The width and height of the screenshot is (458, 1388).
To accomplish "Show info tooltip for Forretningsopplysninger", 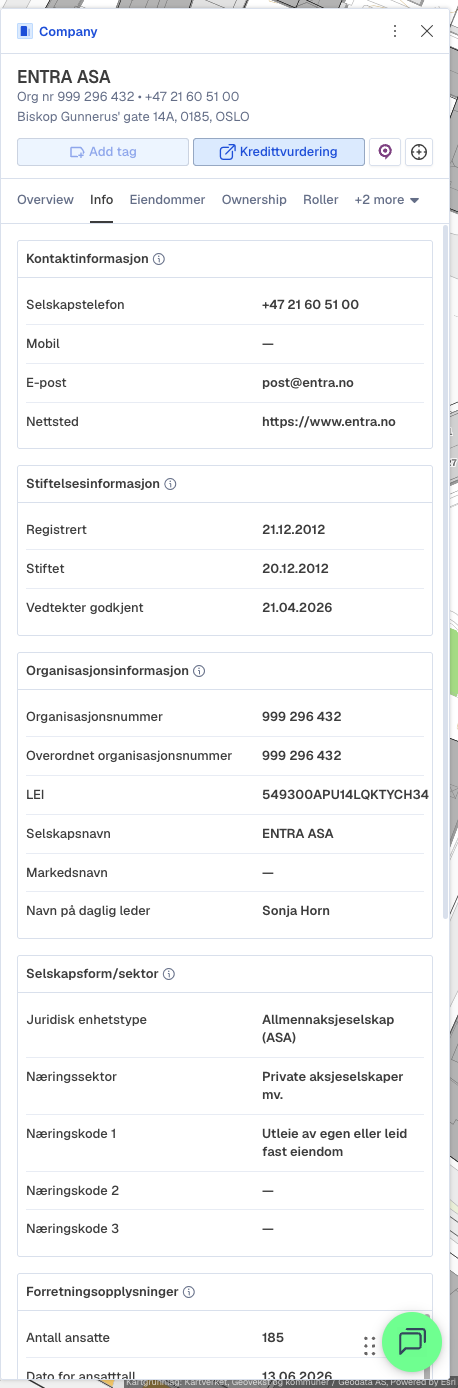I will 189,1292.
